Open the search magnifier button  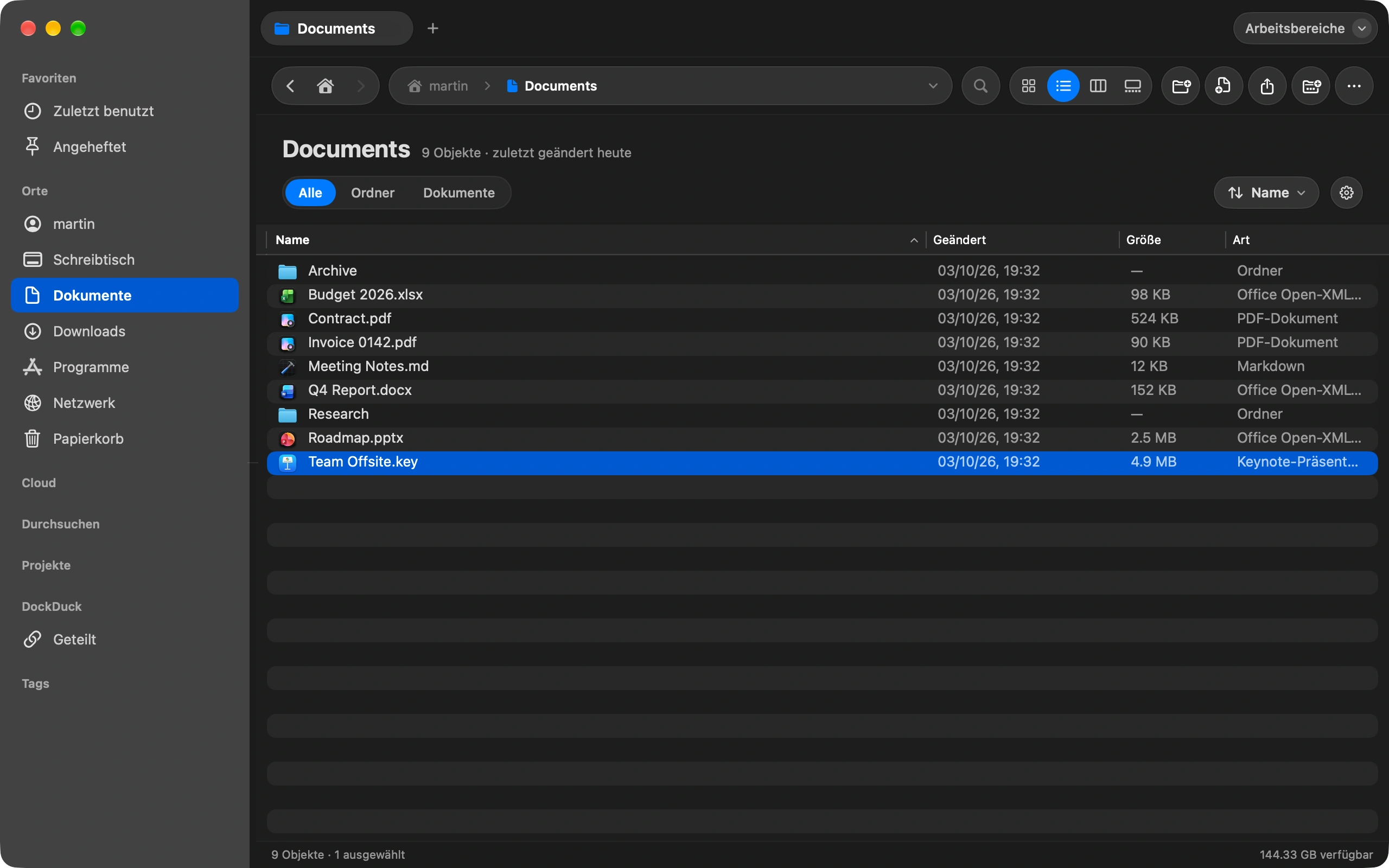tap(981, 86)
